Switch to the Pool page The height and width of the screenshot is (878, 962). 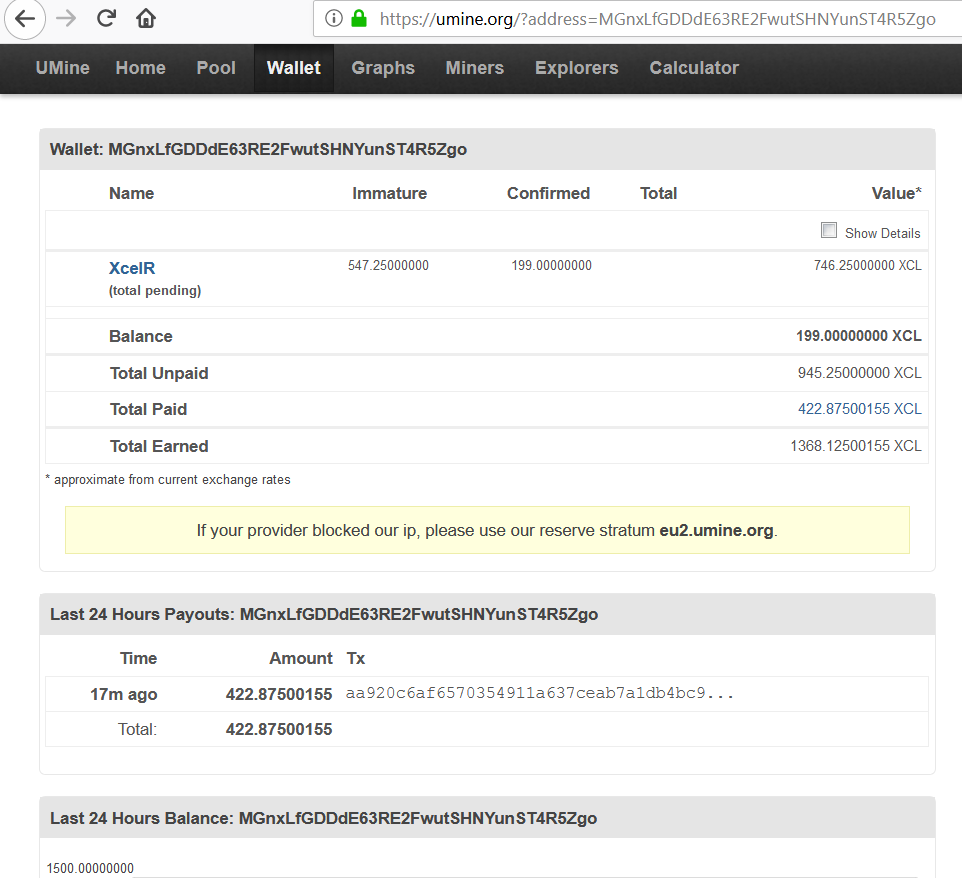click(216, 68)
